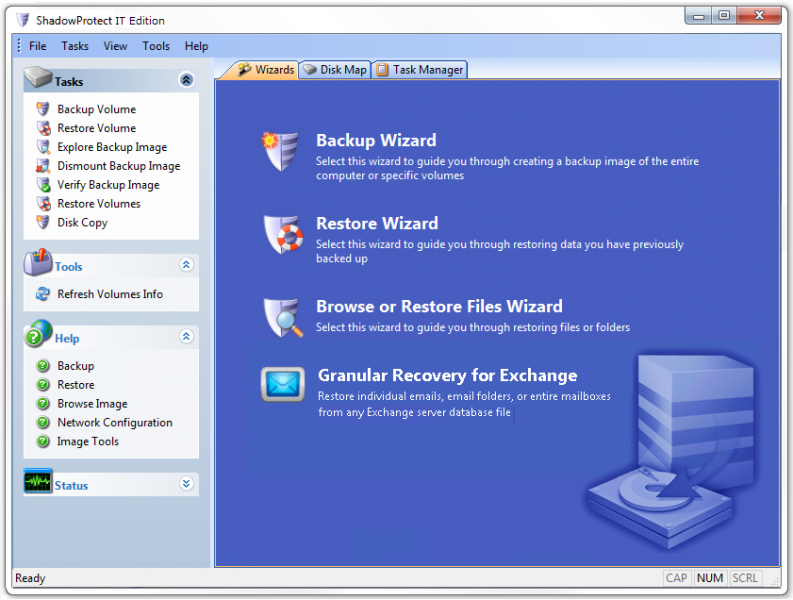Expand the Status panel chevron
793x600 pixels.
tap(187, 484)
